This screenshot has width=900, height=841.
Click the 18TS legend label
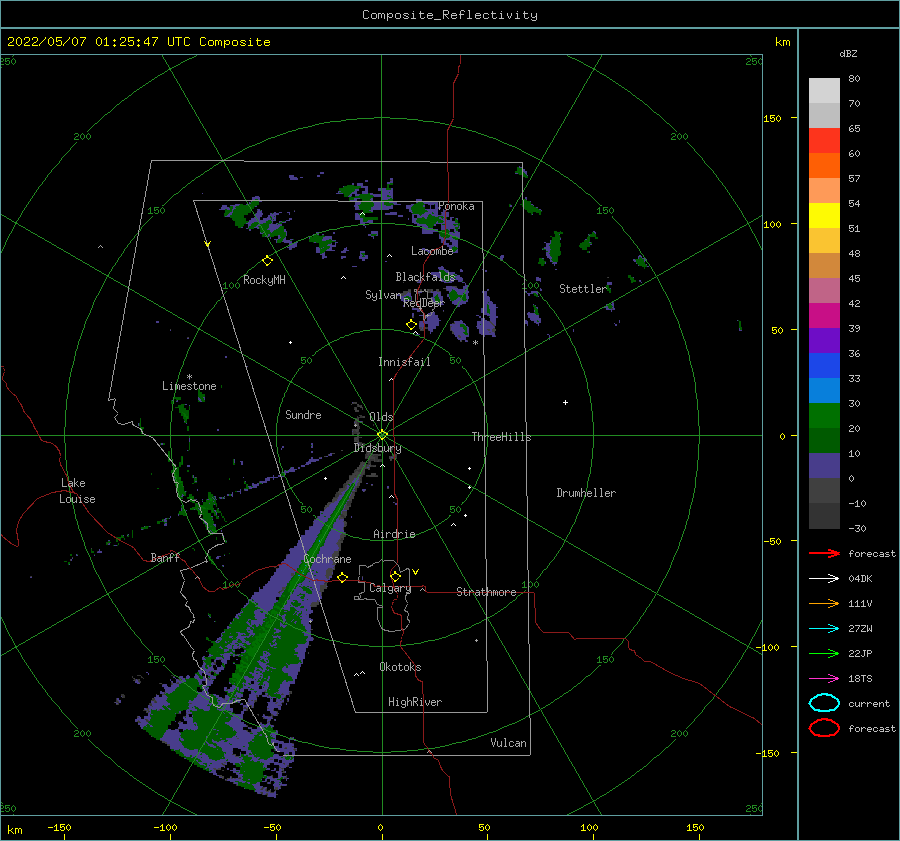pos(860,679)
